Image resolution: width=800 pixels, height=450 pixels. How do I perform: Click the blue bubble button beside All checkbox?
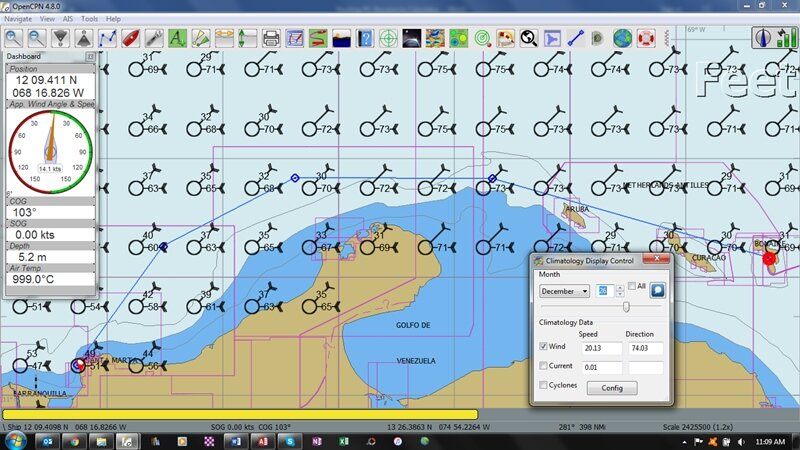pos(657,290)
